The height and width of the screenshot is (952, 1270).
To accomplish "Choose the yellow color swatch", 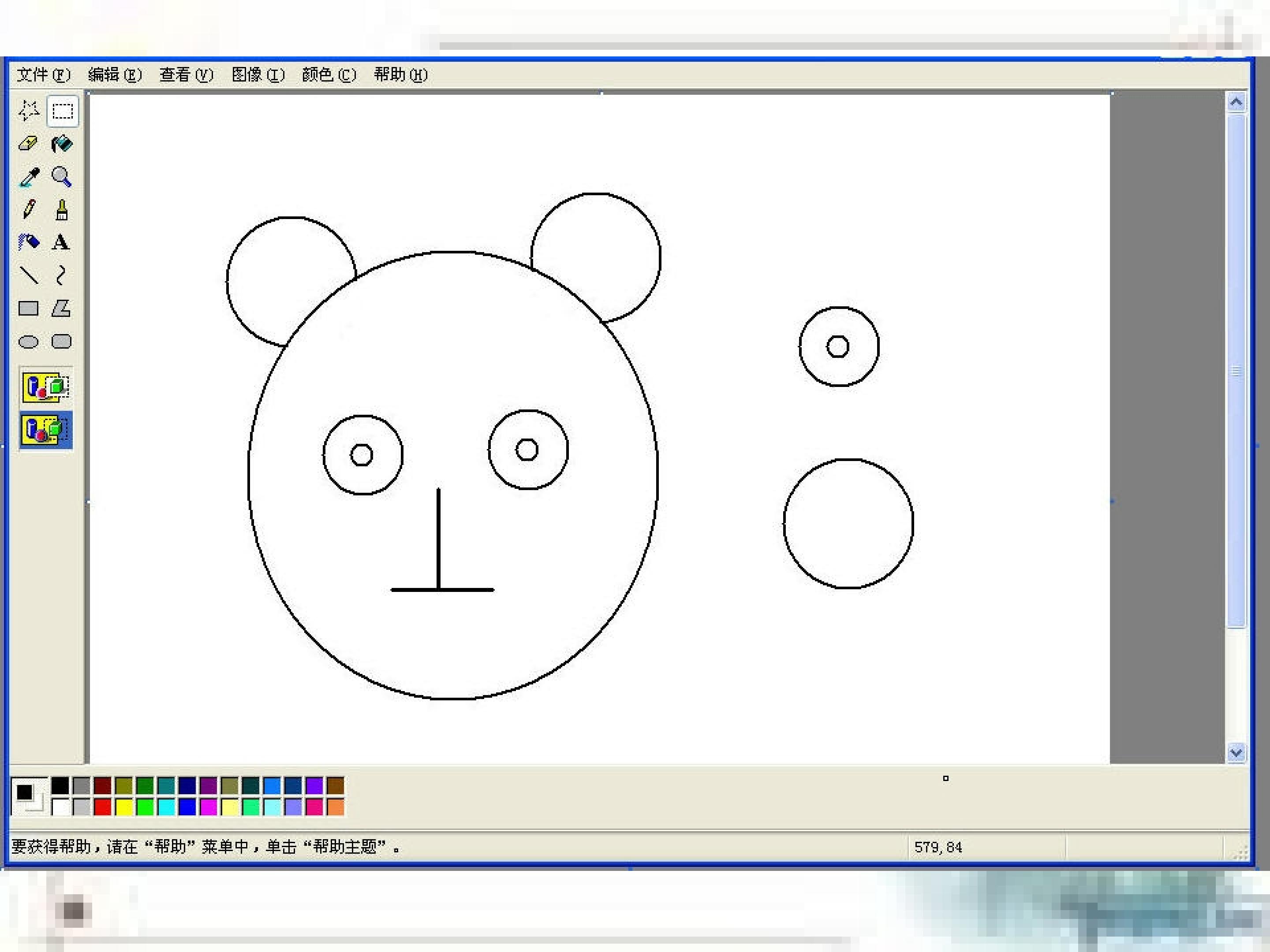I will click(x=124, y=807).
